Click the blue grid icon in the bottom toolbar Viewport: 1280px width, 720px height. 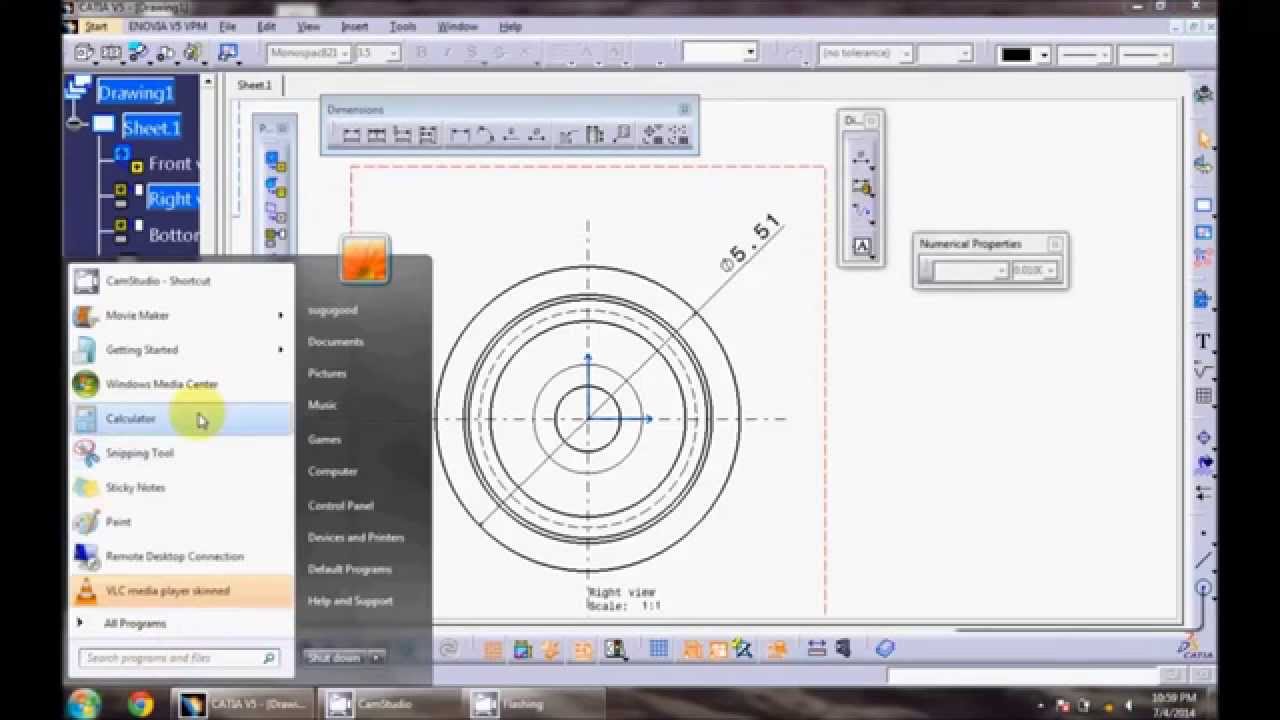point(658,650)
